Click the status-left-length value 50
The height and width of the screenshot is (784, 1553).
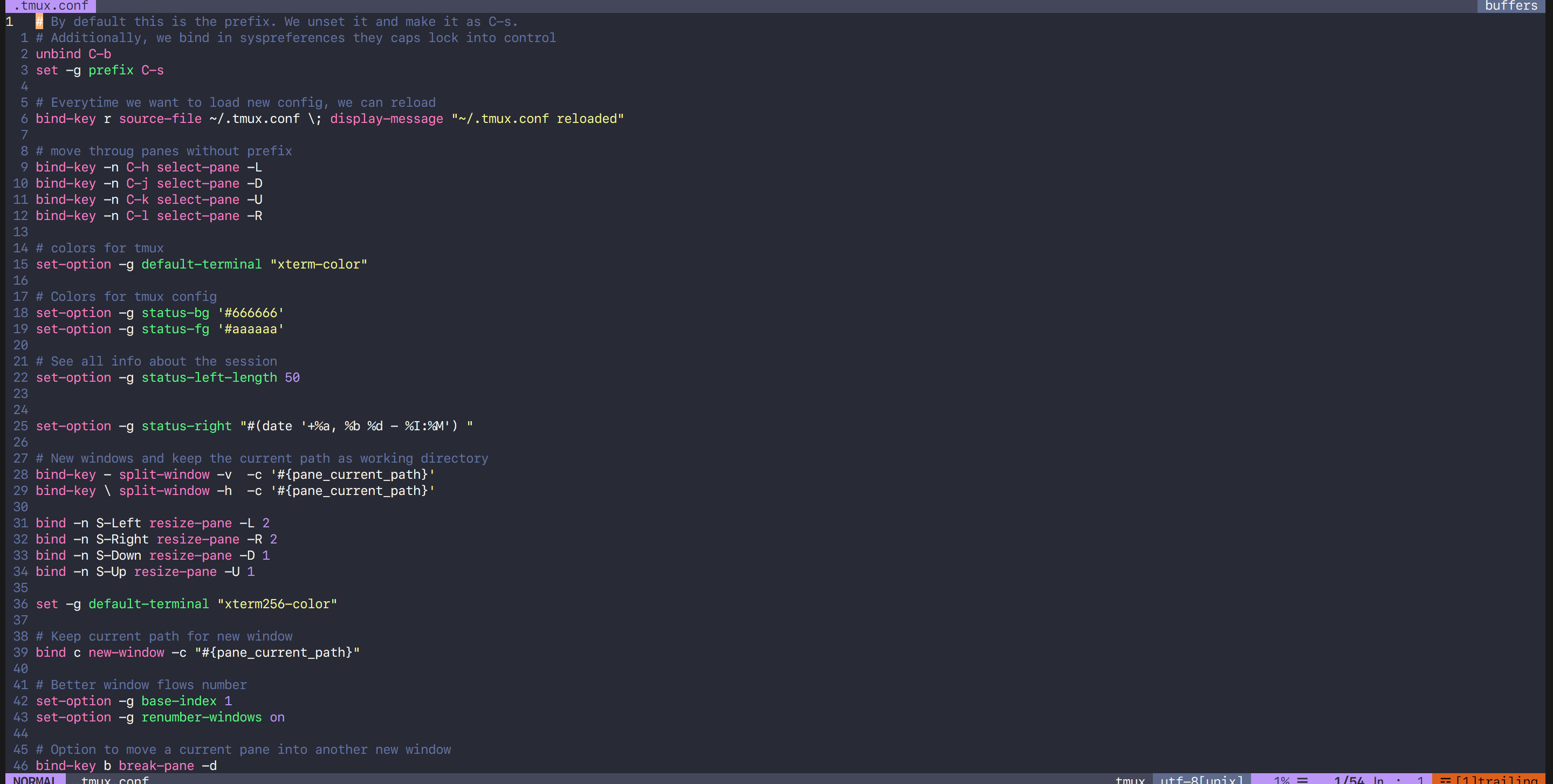tap(292, 378)
